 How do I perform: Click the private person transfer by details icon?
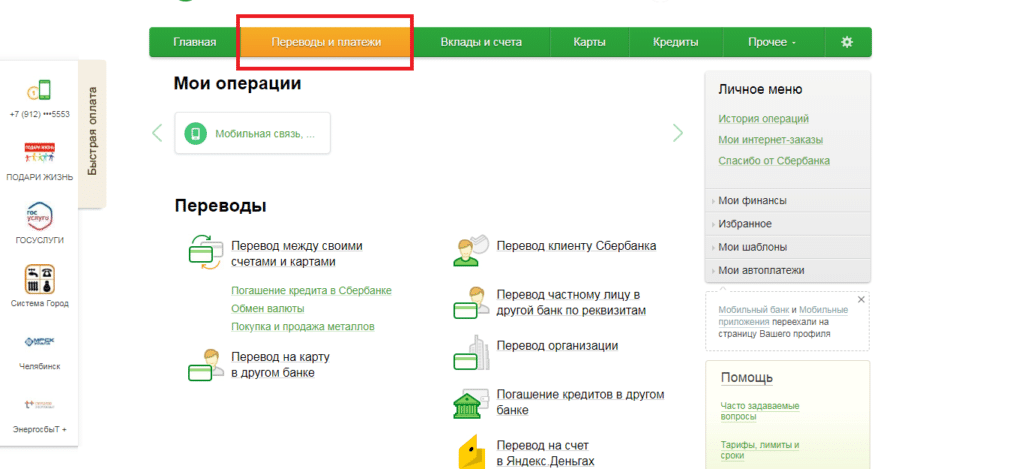click(470, 302)
